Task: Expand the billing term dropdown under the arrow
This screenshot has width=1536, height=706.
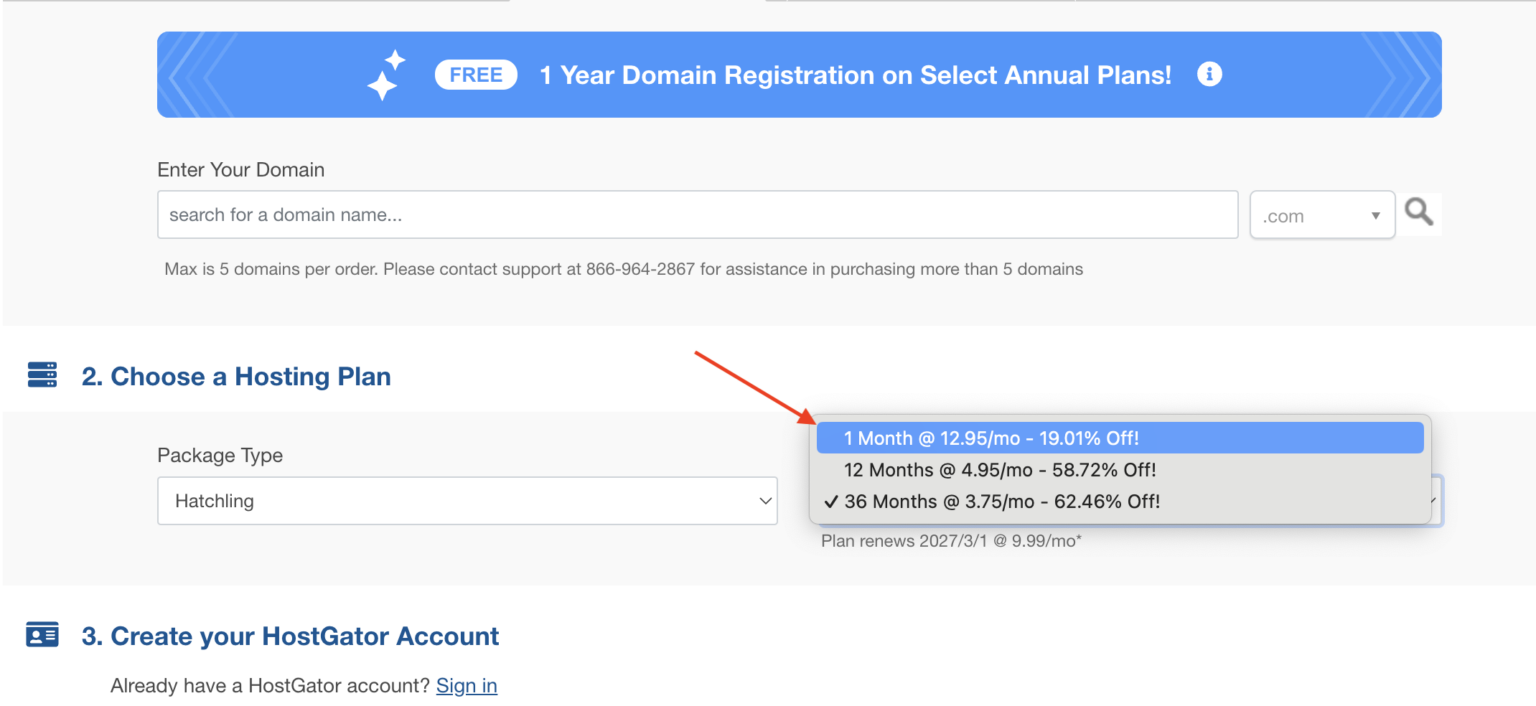Action: (1435, 501)
